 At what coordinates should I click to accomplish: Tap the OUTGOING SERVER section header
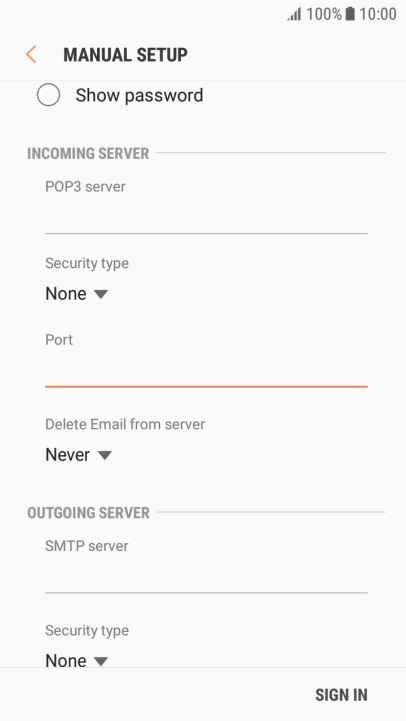click(x=88, y=513)
